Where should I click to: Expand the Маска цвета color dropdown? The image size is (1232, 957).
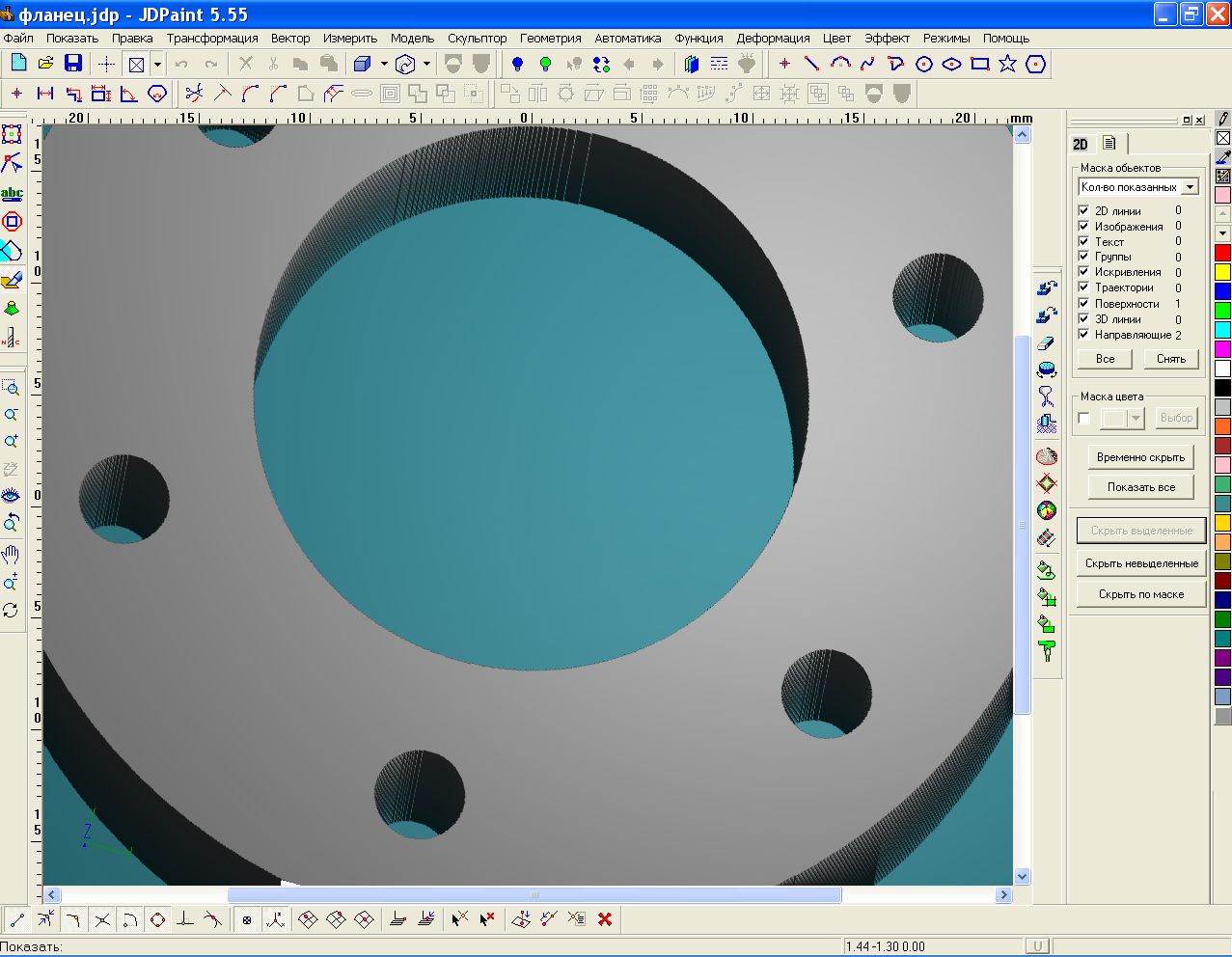[x=1136, y=418]
